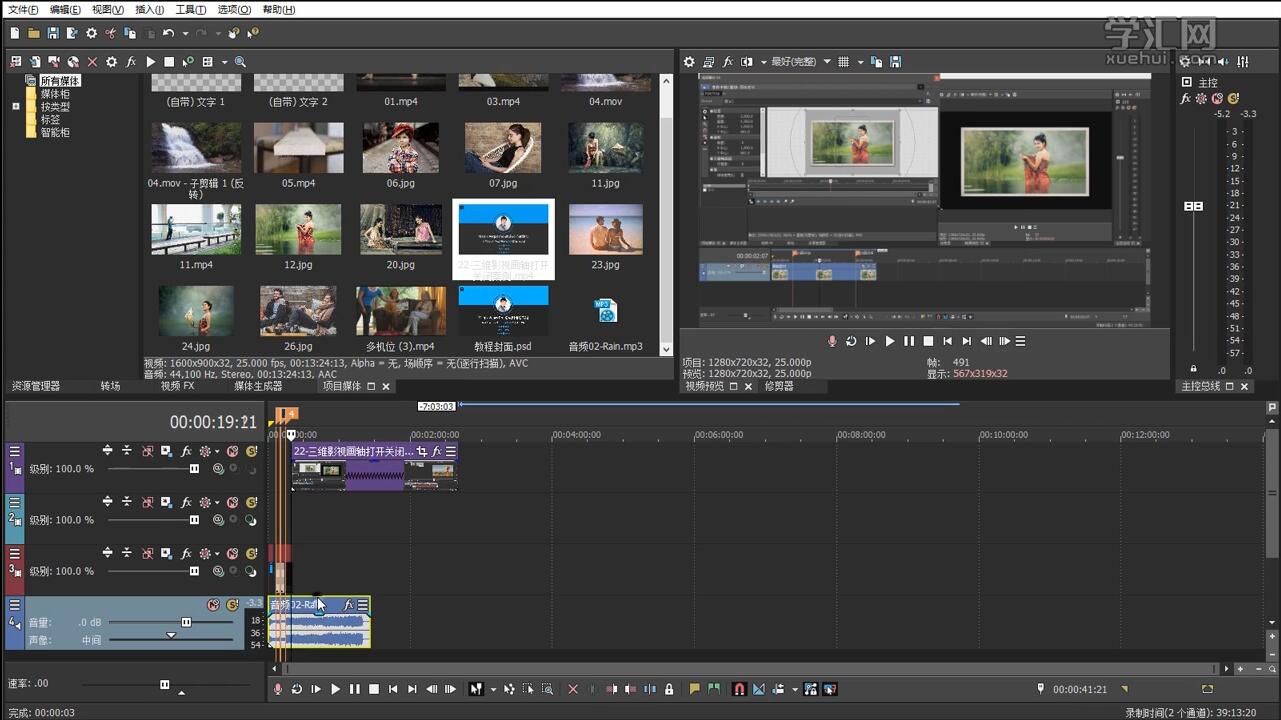Switch to the 转场 tab
Screen dimensions: 1281x720
[110, 386]
